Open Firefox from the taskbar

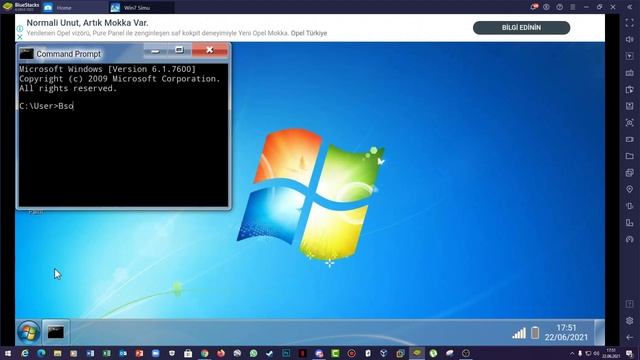pos(221,353)
